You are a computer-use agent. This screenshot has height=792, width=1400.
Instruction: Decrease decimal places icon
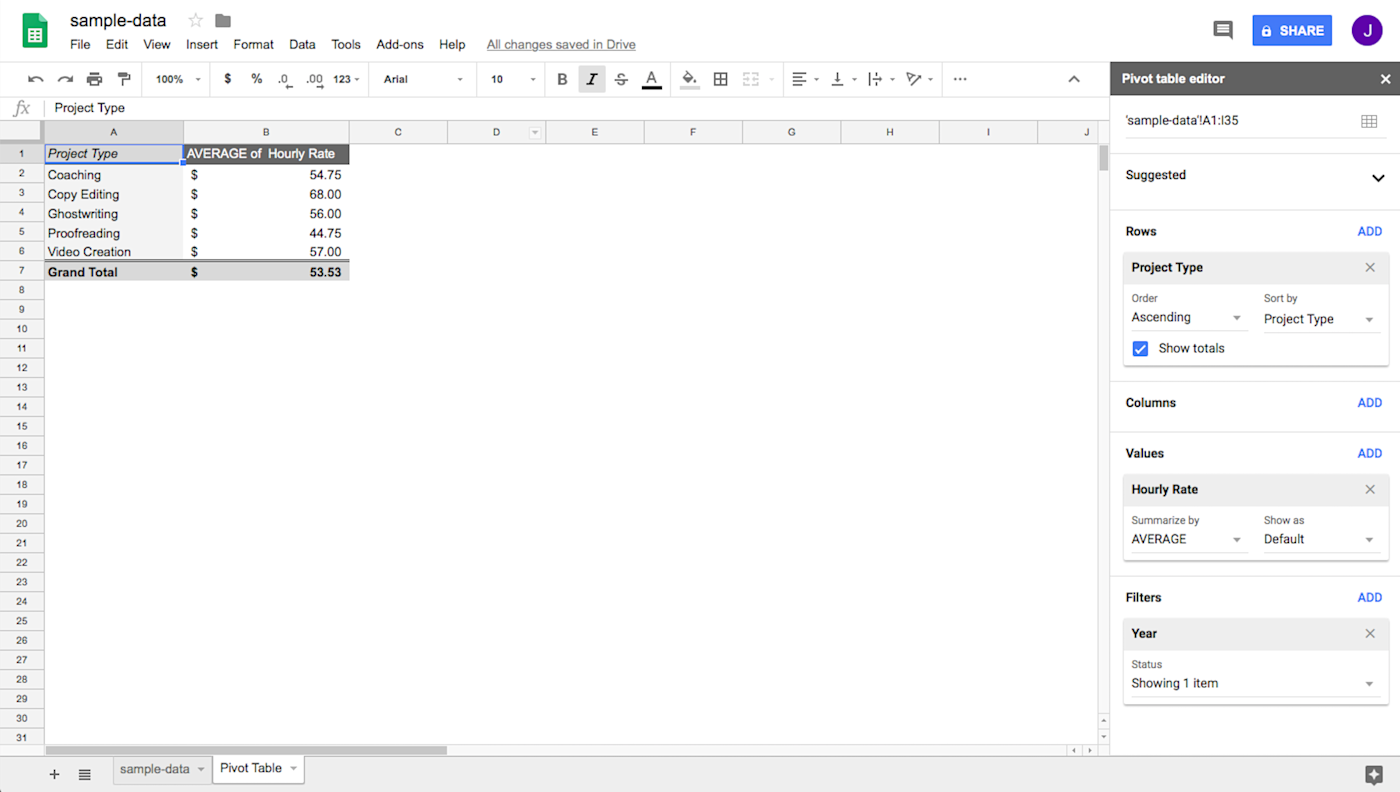point(283,79)
